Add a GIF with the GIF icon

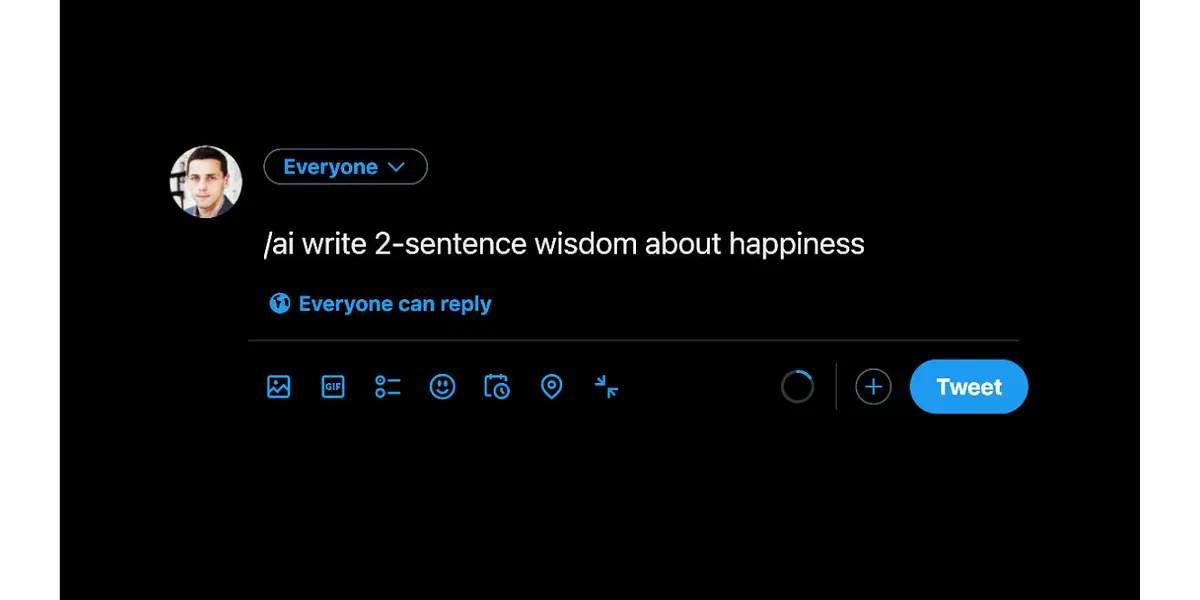click(x=333, y=387)
